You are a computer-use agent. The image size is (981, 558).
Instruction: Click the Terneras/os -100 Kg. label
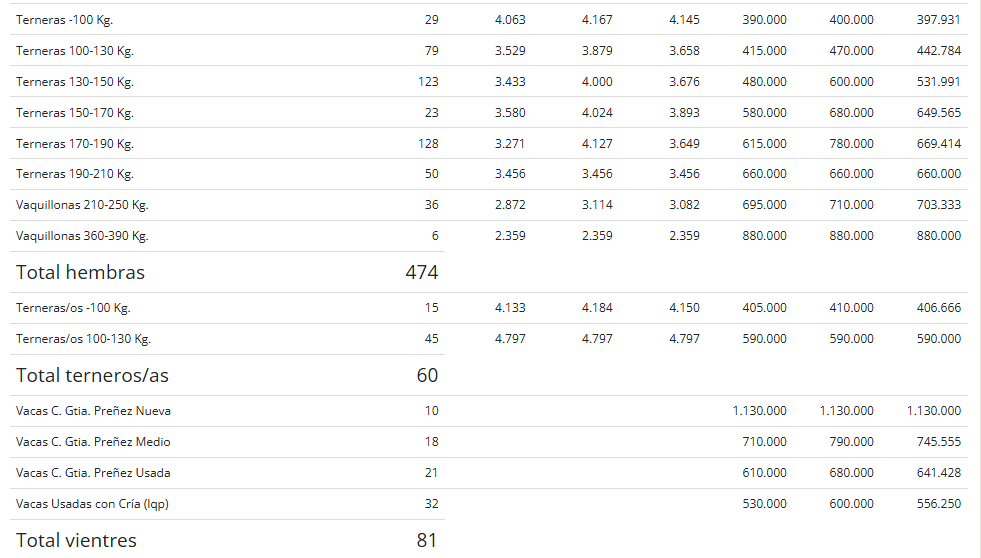(73, 308)
